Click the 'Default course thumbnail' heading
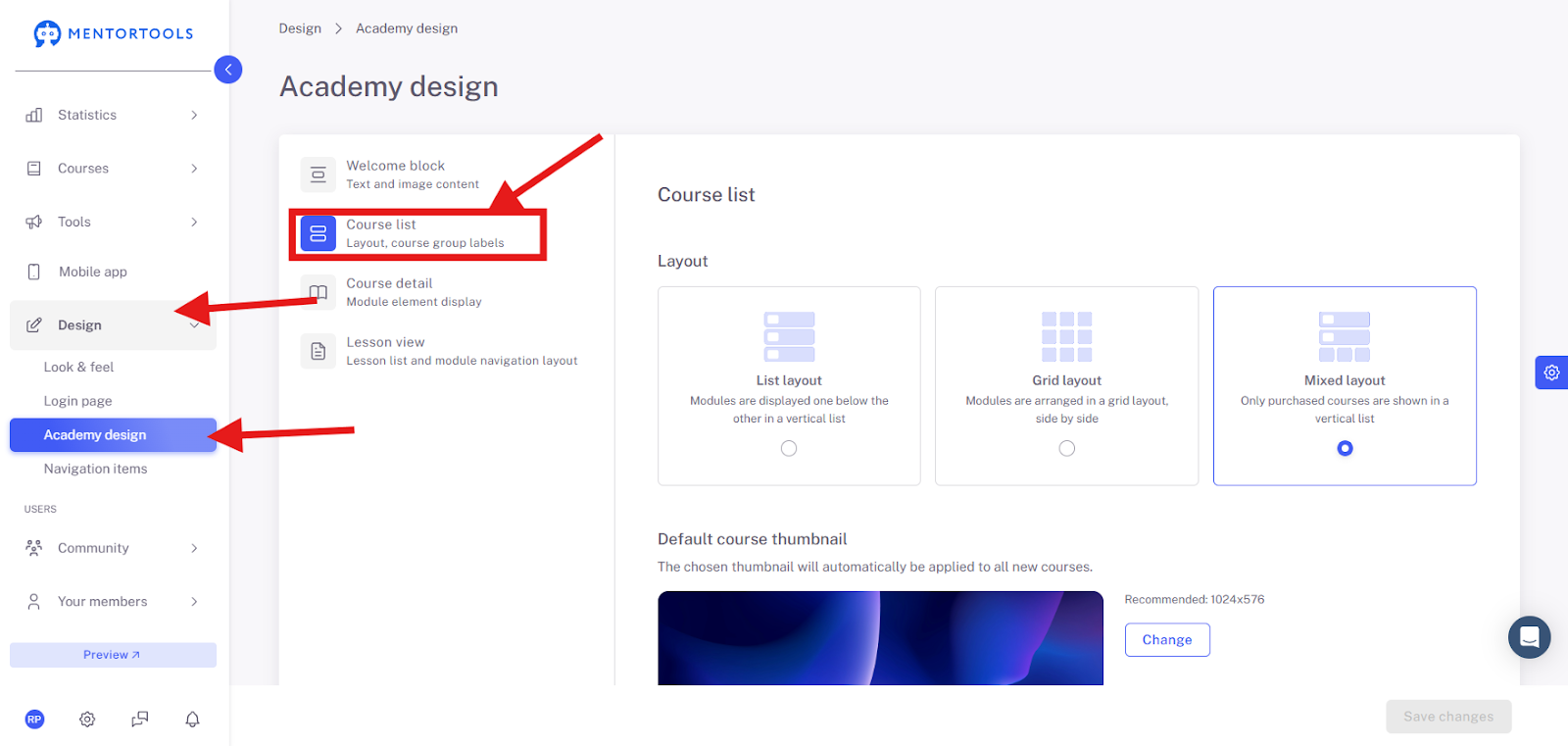Image resolution: width=1568 pixels, height=746 pixels. [752, 539]
